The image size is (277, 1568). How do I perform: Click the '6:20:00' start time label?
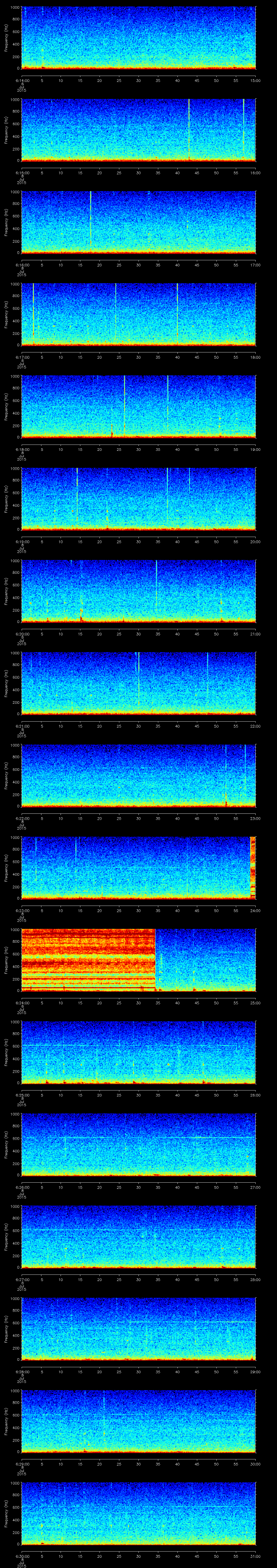coord(22,634)
